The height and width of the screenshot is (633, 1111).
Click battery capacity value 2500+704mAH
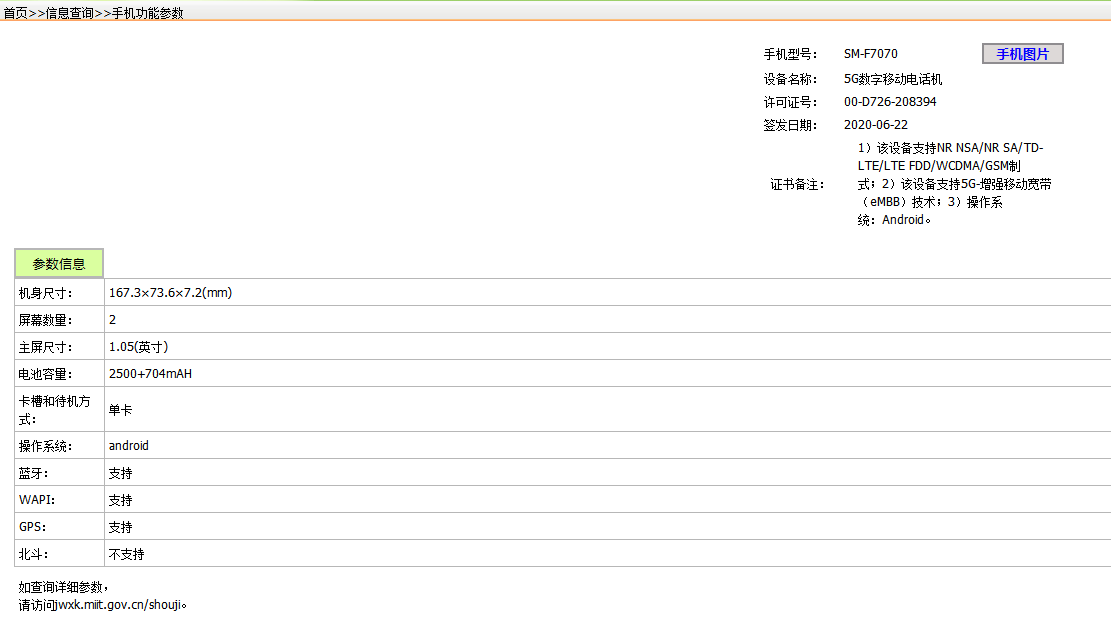(150, 374)
